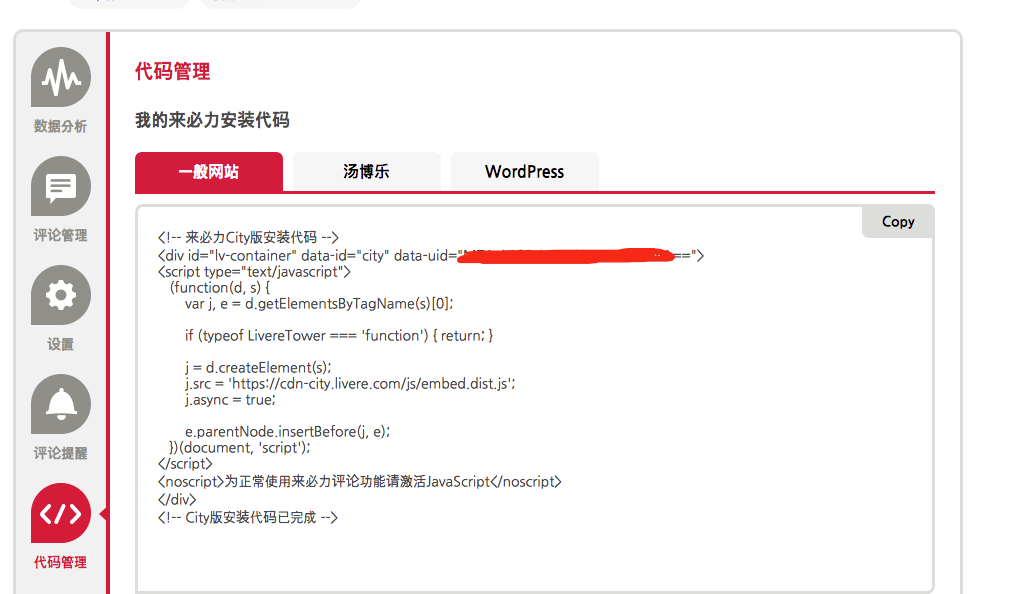Click the j = d.createElement(s) line
The height and width of the screenshot is (594, 1029).
tap(258, 368)
